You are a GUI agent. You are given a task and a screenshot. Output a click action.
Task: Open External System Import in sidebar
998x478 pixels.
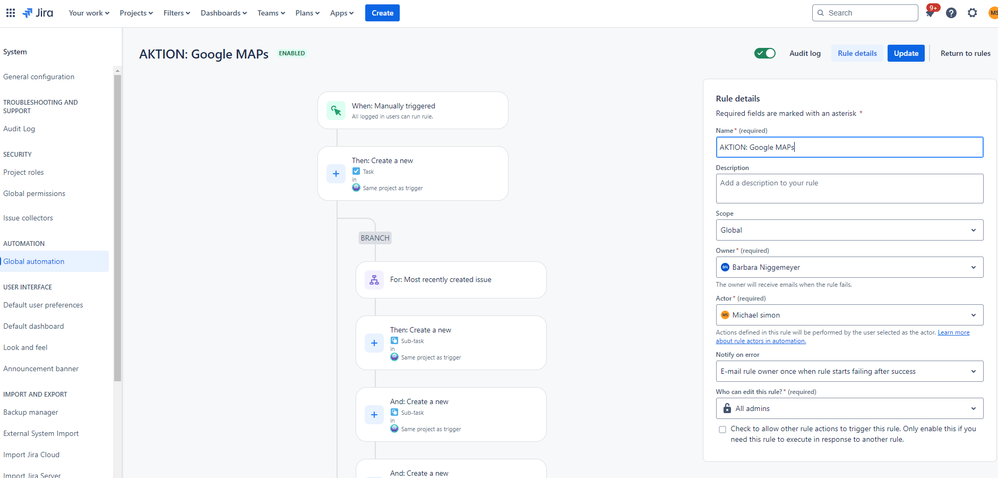coord(41,433)
